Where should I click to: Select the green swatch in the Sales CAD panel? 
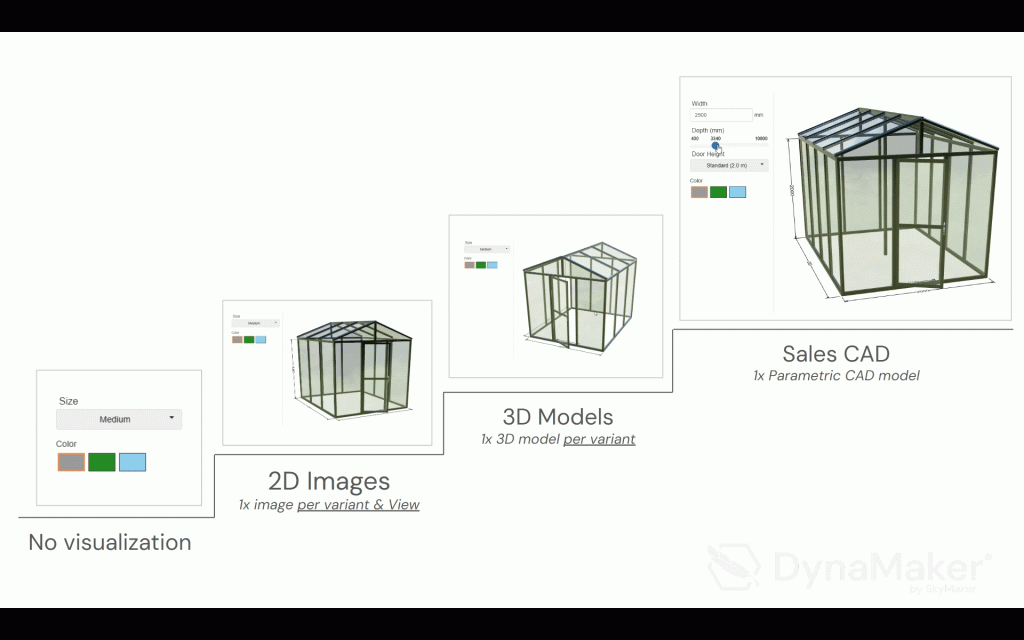coord(718,191)
